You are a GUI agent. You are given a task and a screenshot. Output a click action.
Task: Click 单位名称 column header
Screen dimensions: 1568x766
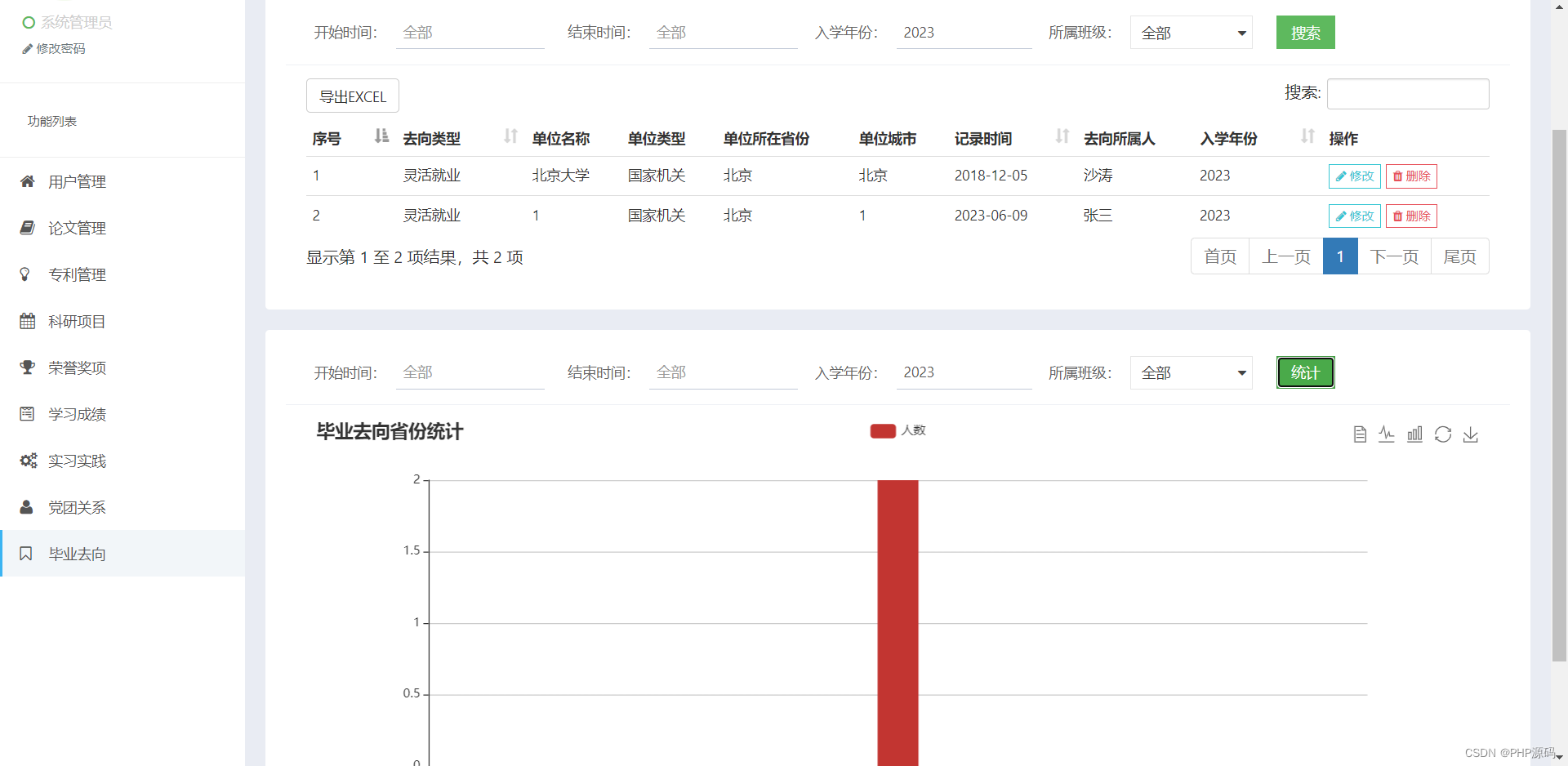560,139
